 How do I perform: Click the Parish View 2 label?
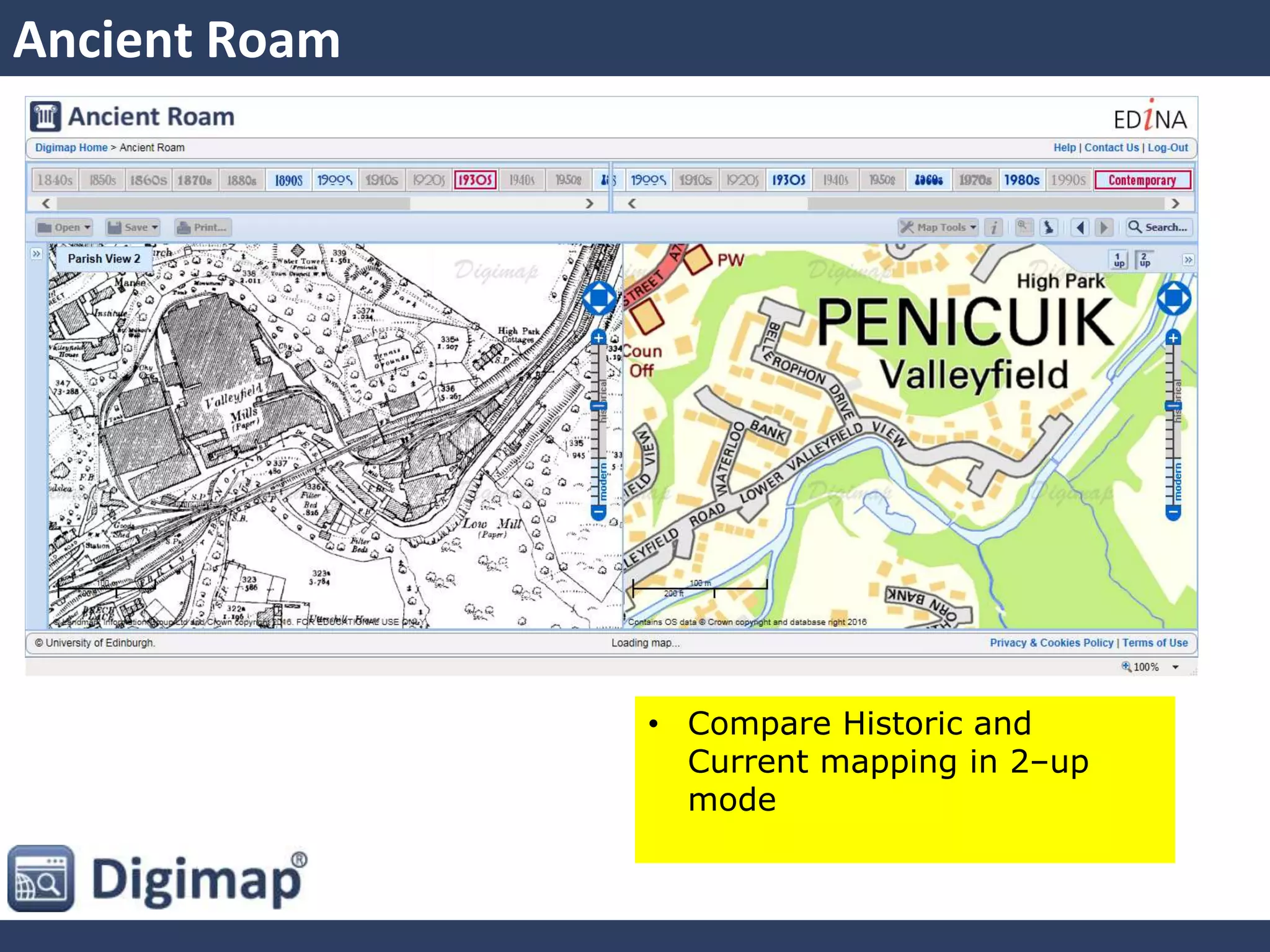click(x=104, y=258)
